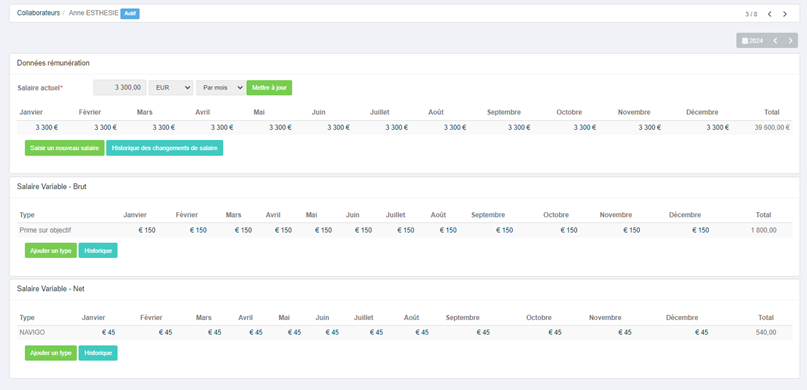This screenshot has width=807, height=390.
Task: Select the Données rémunération panel heading
Action: (53, 63)
